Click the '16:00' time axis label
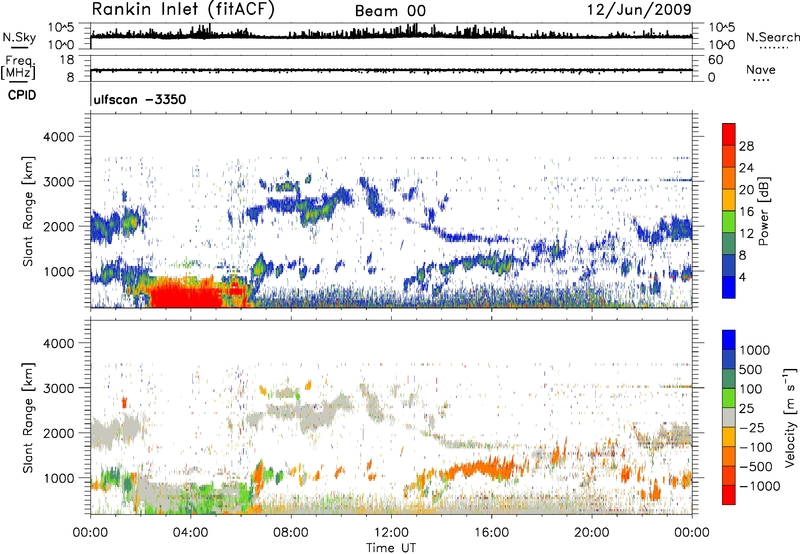Viewport: 800px width, 554px height. tap(491, 533)
